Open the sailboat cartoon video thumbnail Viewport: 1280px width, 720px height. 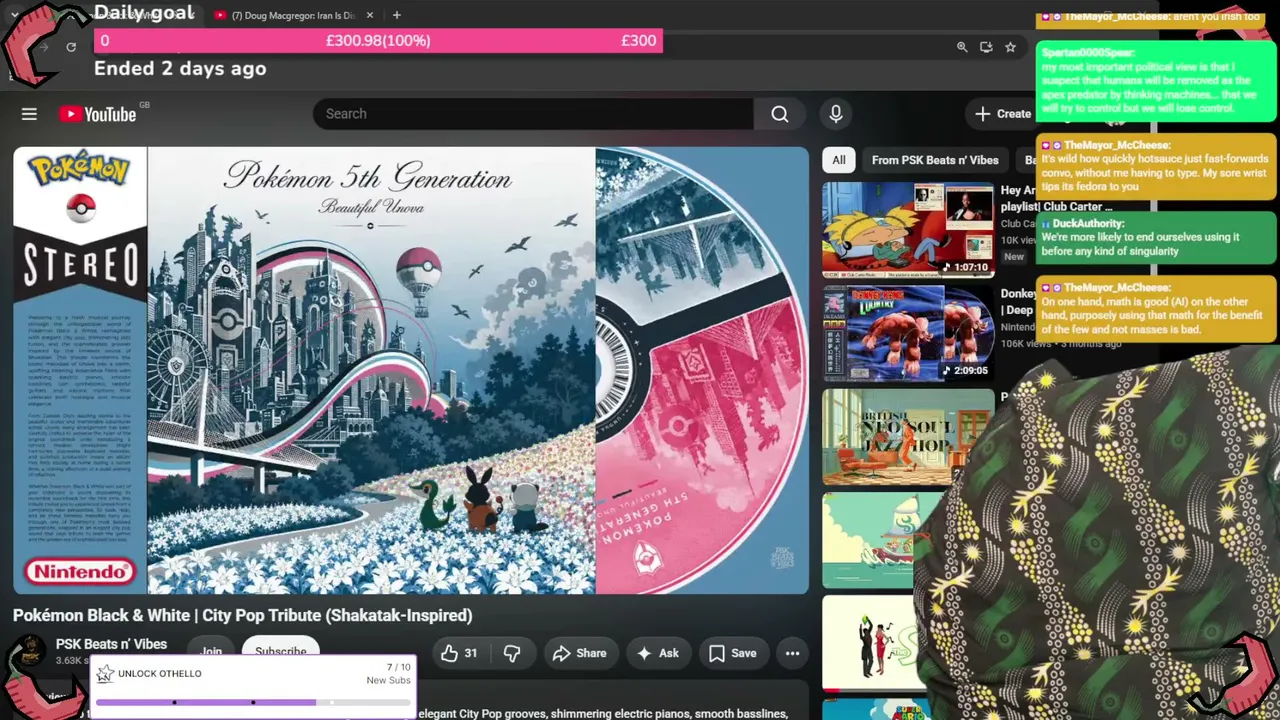(x=870, y=540)
